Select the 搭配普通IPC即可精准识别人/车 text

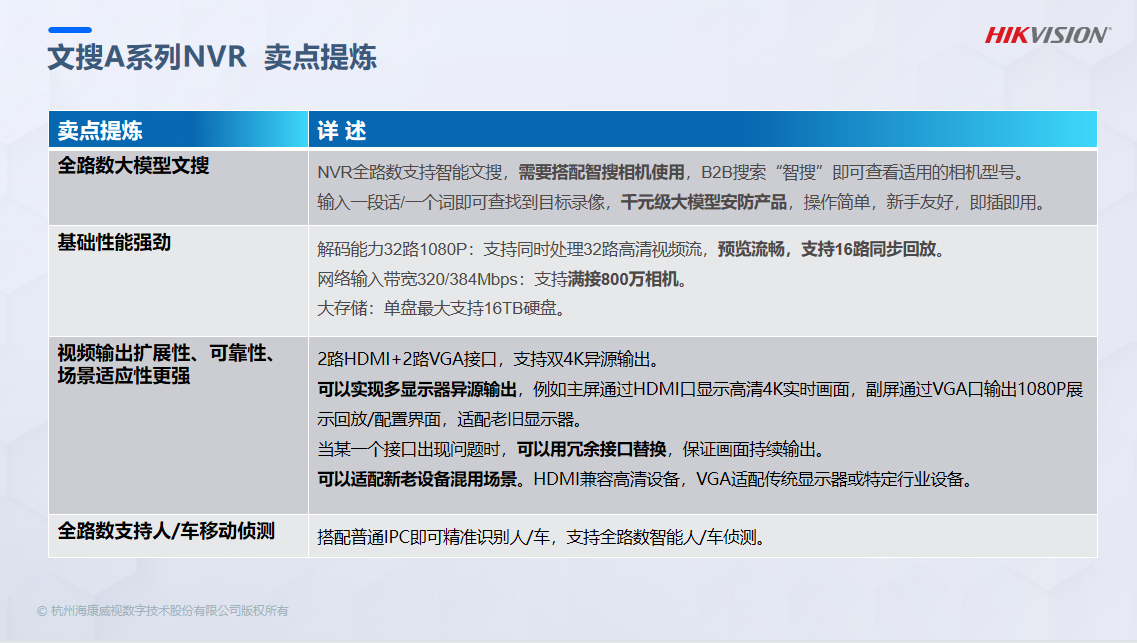click(x=436, y=537)
